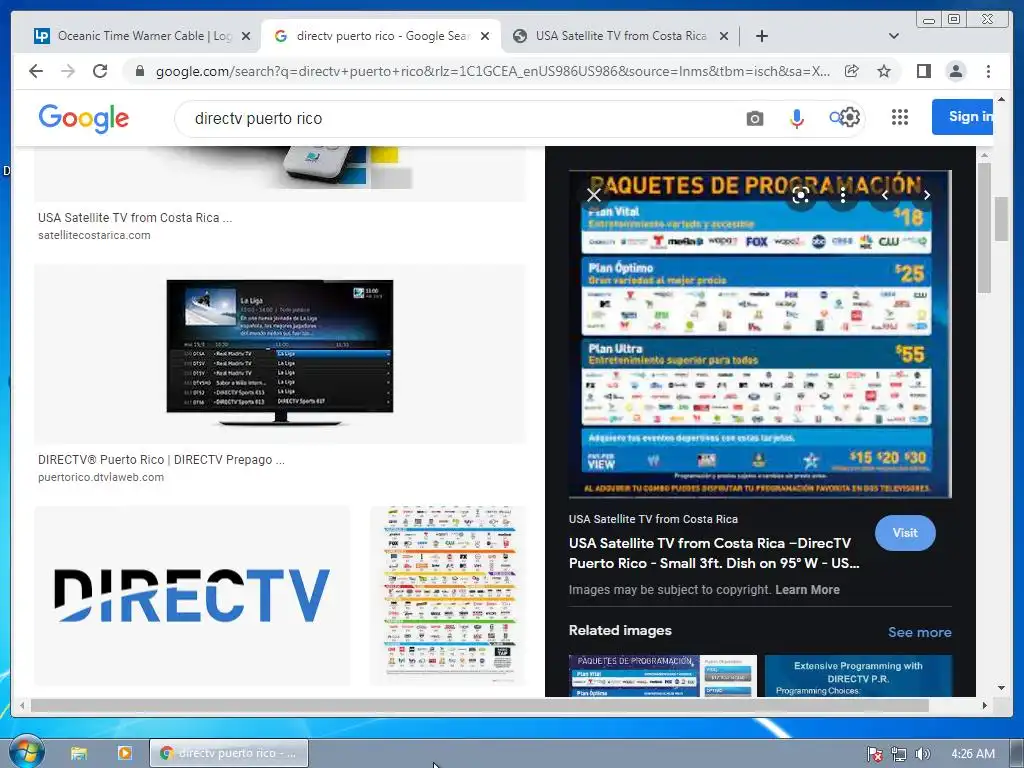Reload the page with the refresh icon
This screenshot has width=1024, height=768.
point(100,71)
